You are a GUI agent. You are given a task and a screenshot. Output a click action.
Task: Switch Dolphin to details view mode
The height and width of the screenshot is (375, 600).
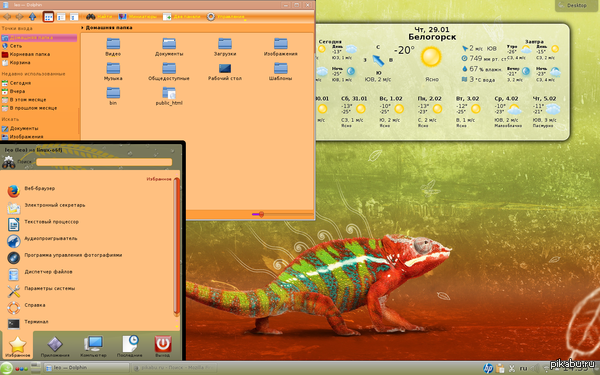click(x=74, y=17)
